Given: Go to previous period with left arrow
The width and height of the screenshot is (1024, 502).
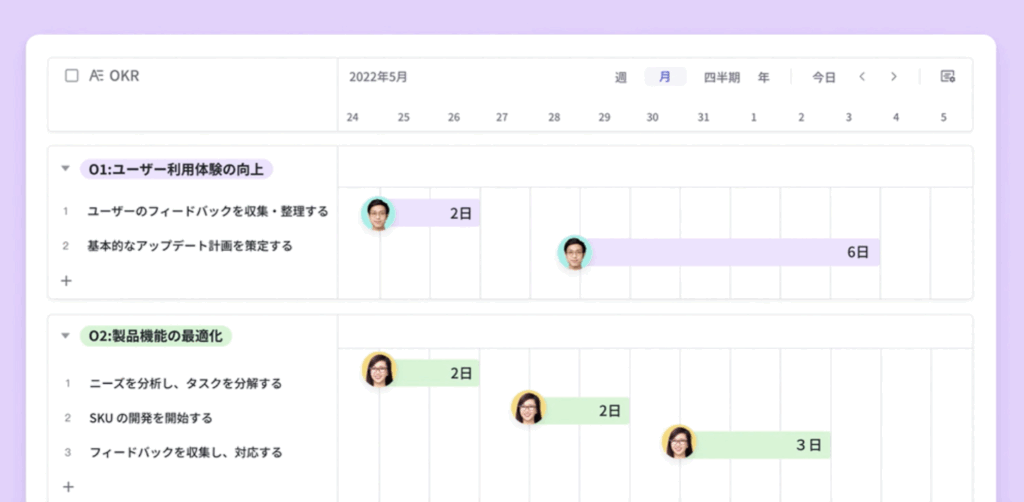Looking at the screenshot, I should point(862,77).
